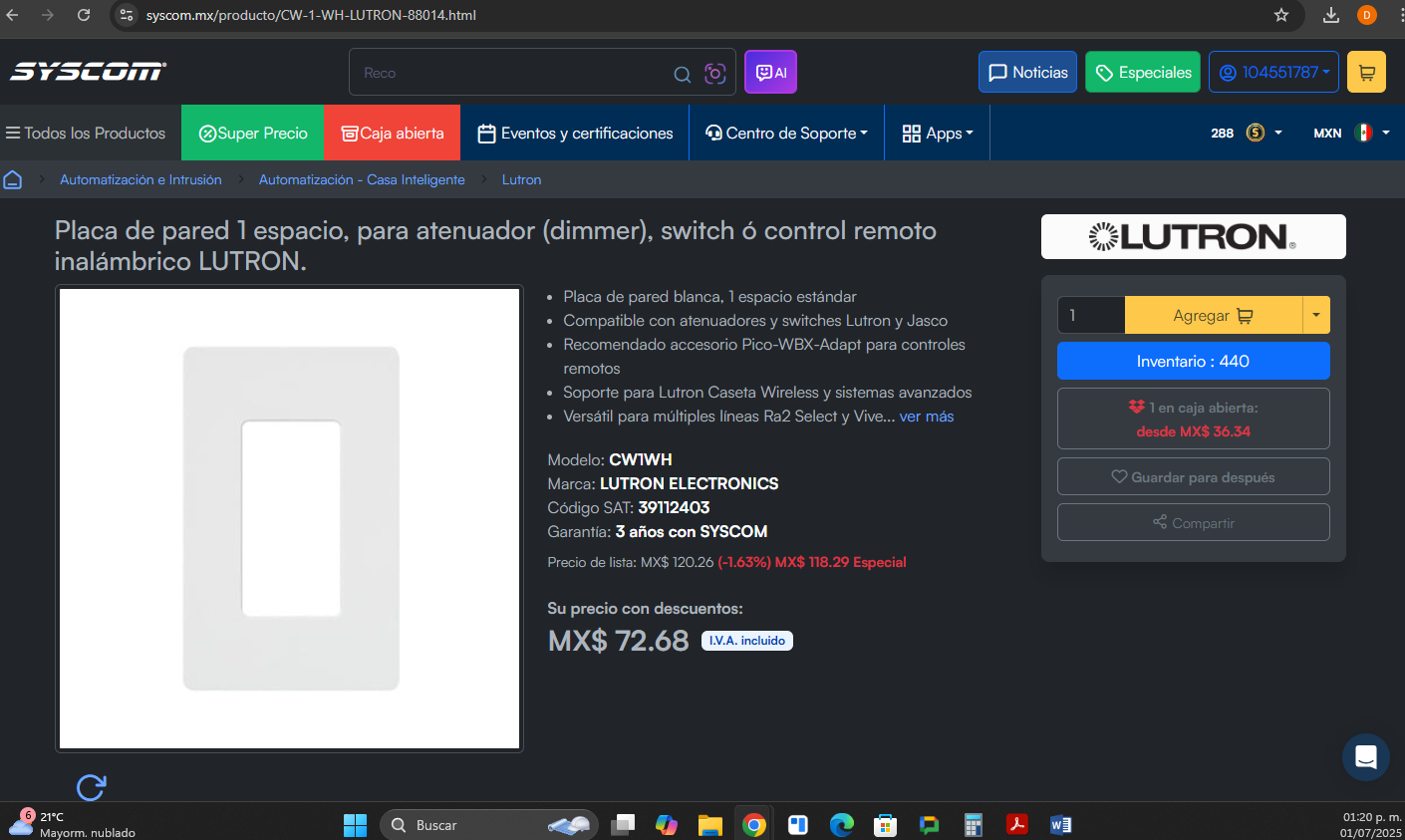This screenshot has width=1405, height=840.
Task: Open Microsoft Edge from the taskbar
Action: (x=842, y=825)
